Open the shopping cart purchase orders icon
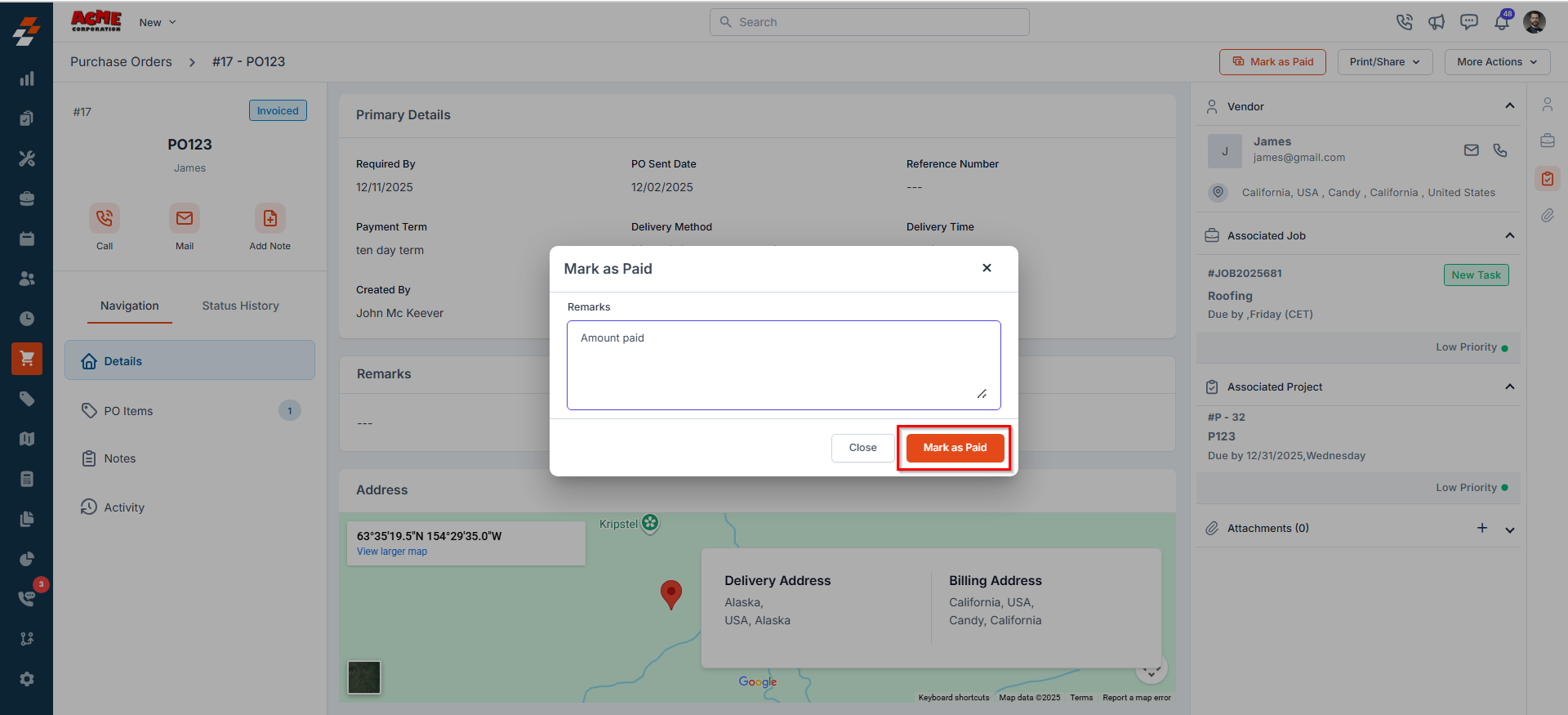This screenshot has width=1568, height=715. coord(27,359)
